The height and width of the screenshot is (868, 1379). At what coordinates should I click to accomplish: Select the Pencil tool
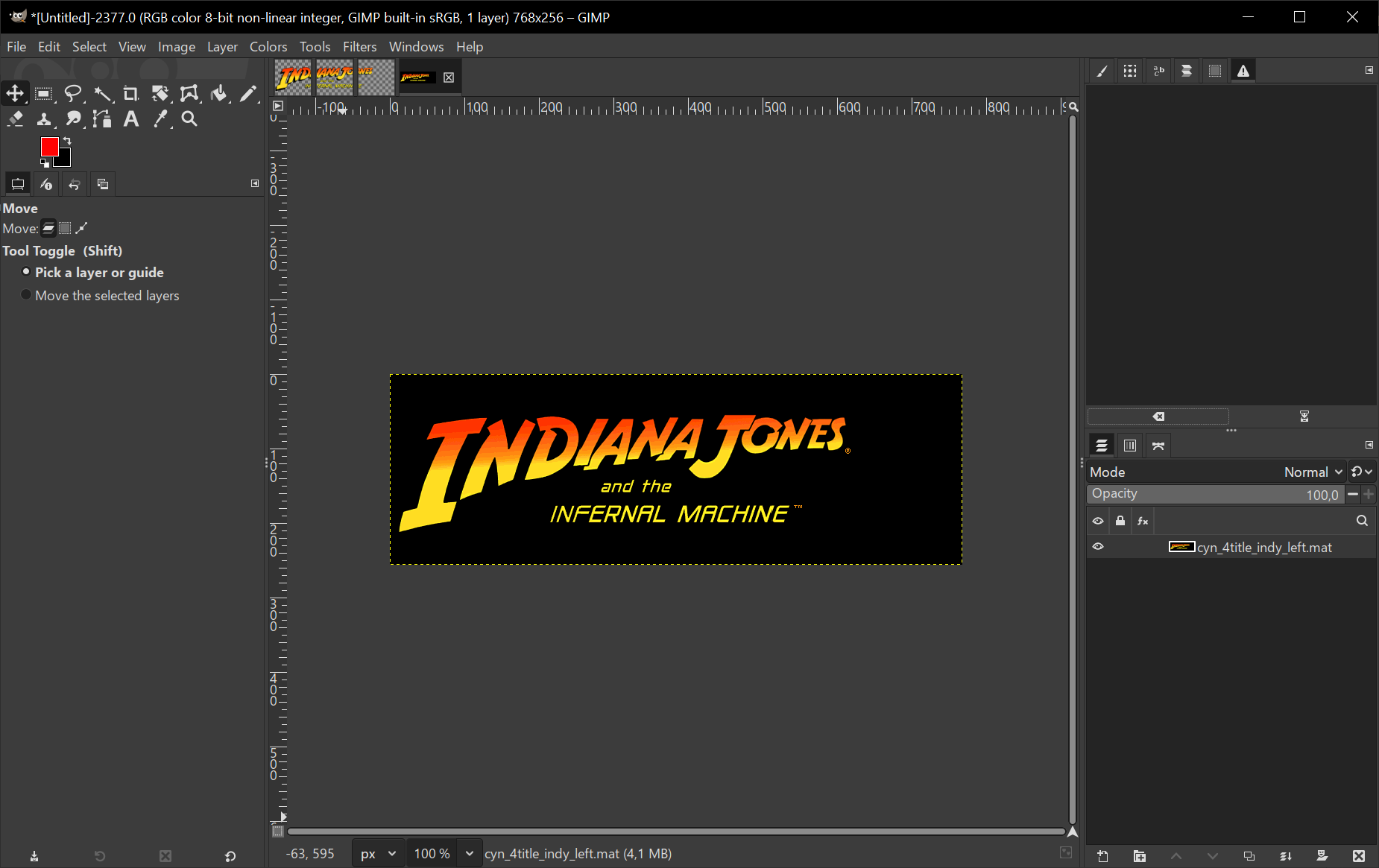pyautogui.click(x=247, y=93)
